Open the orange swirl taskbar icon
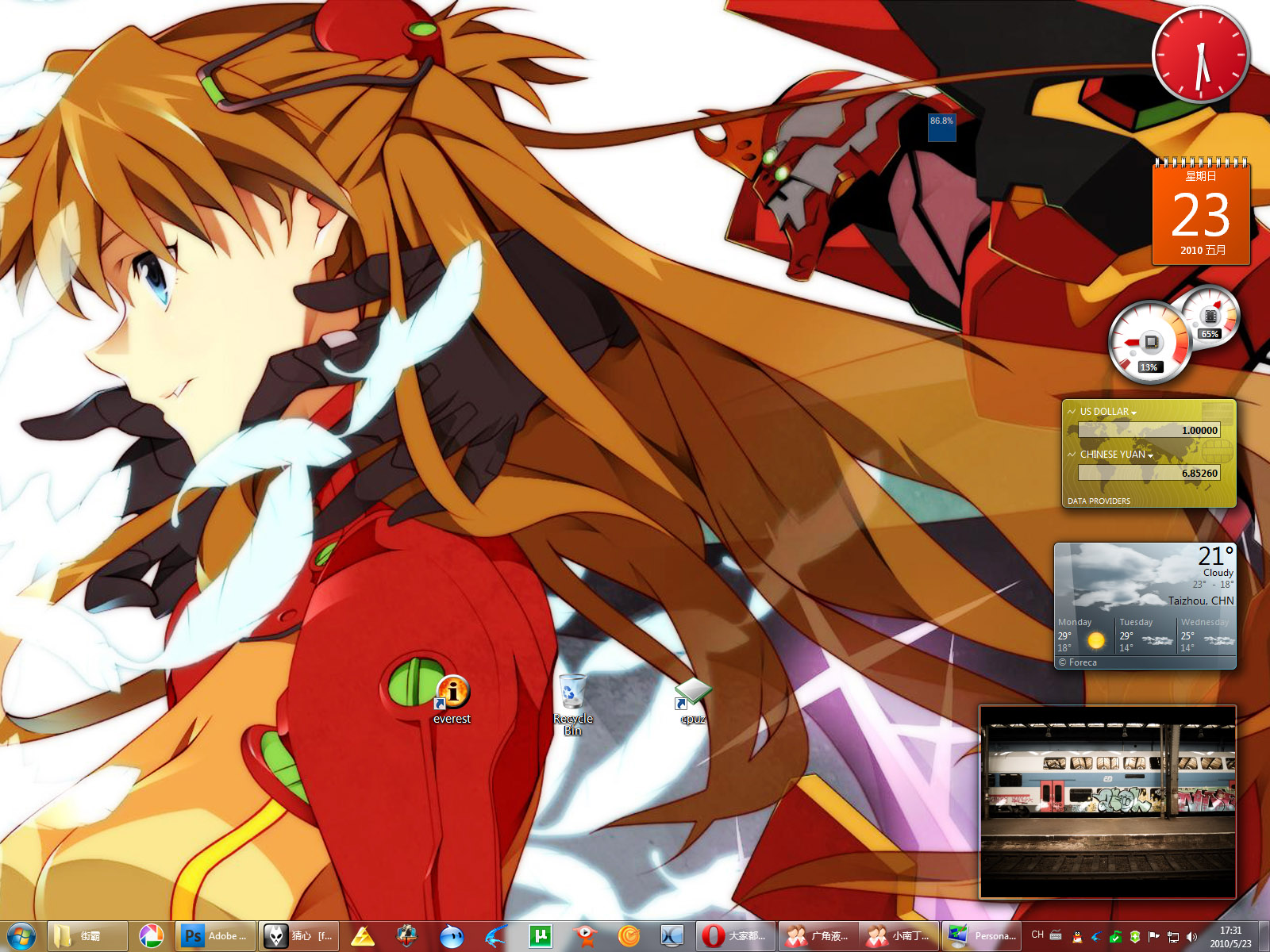 [629, 936]
